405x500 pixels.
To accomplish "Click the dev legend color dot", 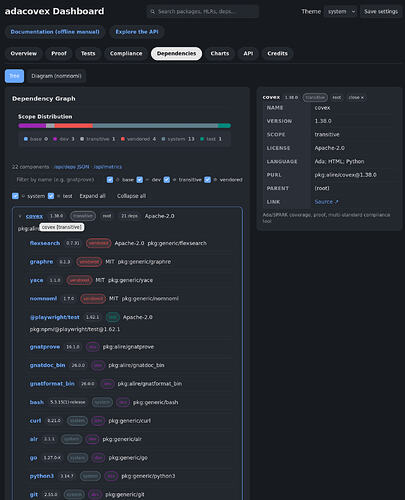I will coord(55,139).
